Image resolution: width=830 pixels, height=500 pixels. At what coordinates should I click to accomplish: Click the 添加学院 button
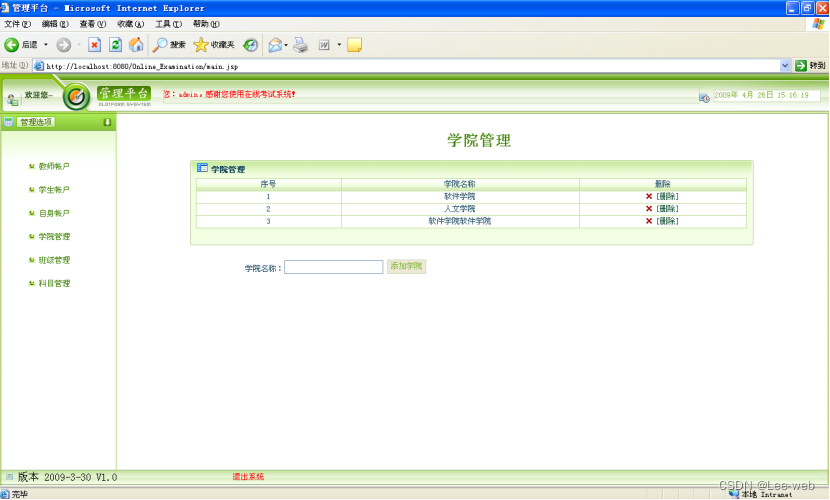pyautogui.click(x=407, y=266)
